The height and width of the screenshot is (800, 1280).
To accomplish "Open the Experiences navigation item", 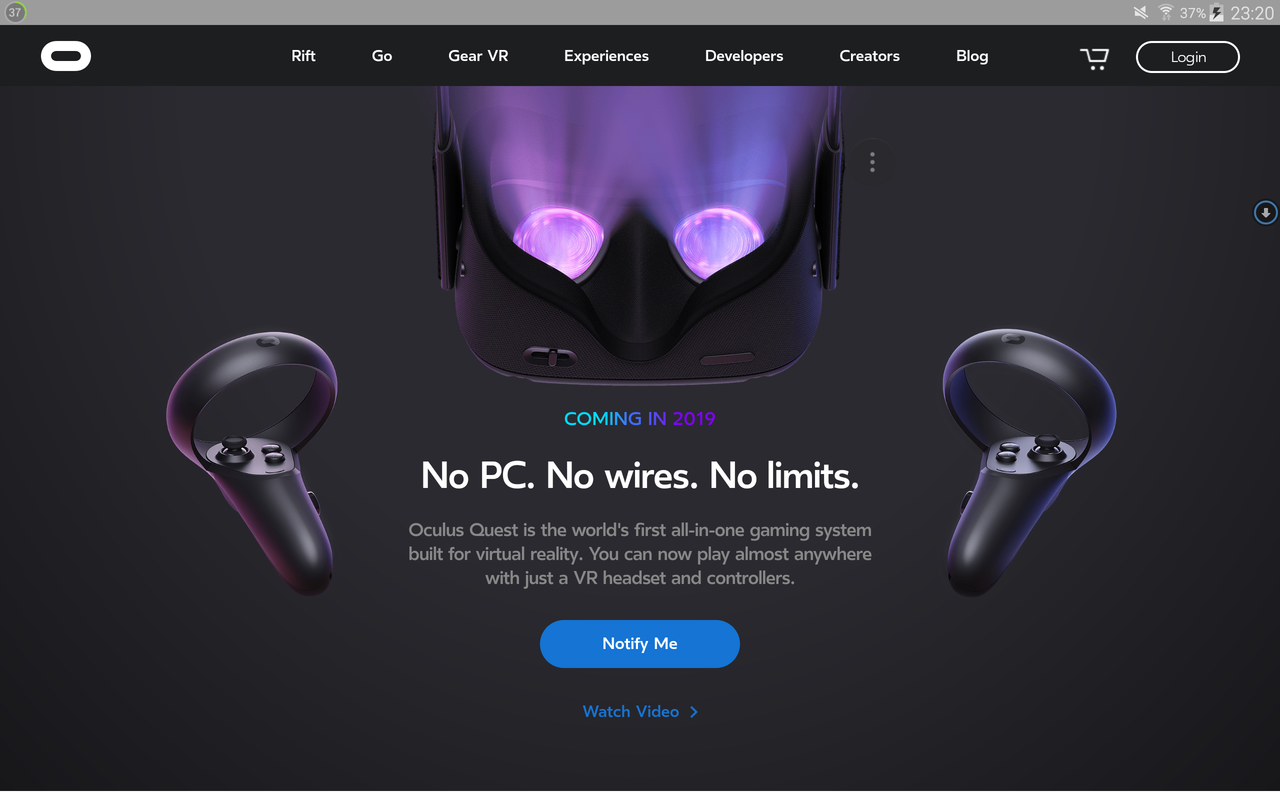I will pos(606,56).
